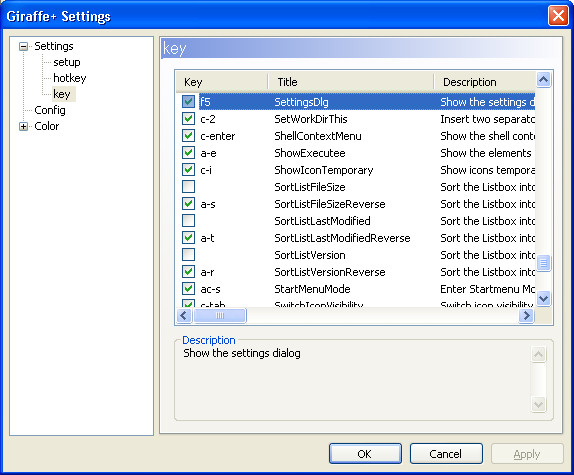Click the 'Show the settings dialog' description text
Image resolution: width=574 pixels, height=475 pixels.
tap(242, 353)
